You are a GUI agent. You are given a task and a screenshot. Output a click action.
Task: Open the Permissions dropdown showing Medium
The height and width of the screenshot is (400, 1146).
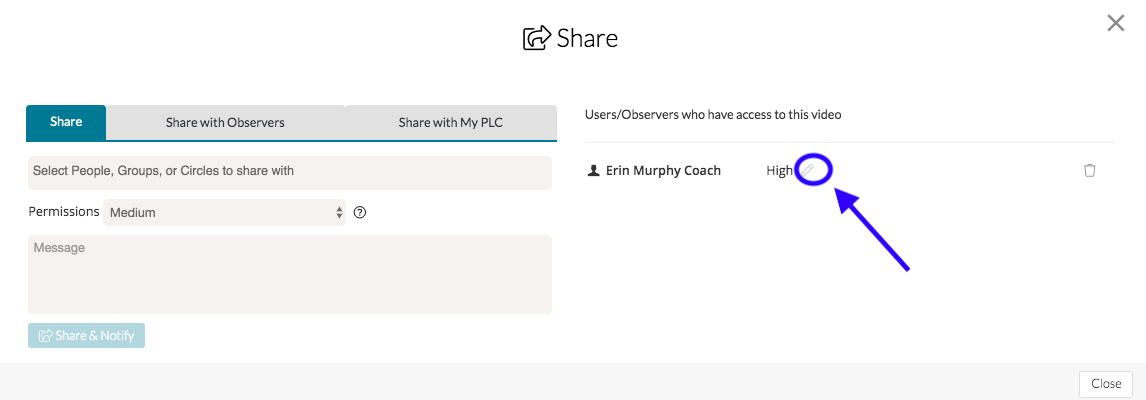point(224,212)
